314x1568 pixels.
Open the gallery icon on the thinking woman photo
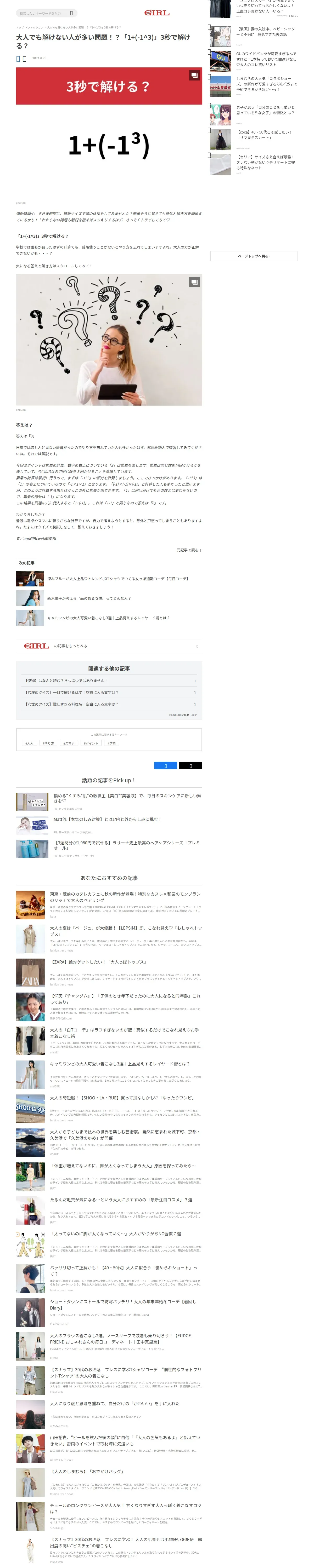[x=194, y=282]
